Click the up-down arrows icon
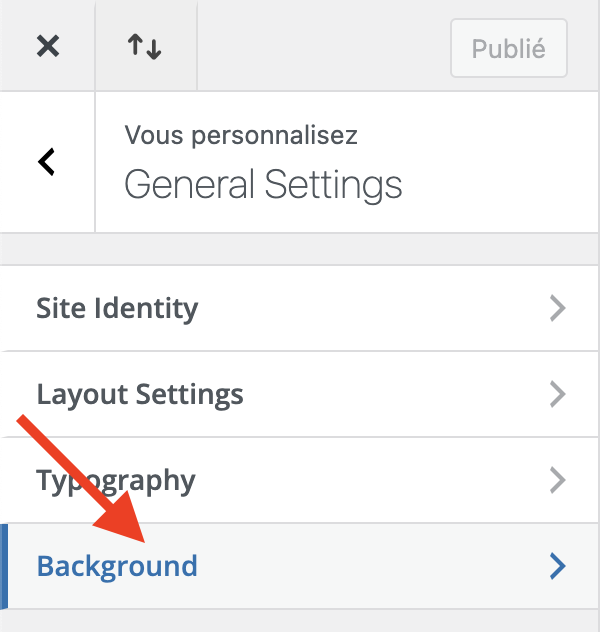This screenshot has width=600, height=632. click(145, 46)
